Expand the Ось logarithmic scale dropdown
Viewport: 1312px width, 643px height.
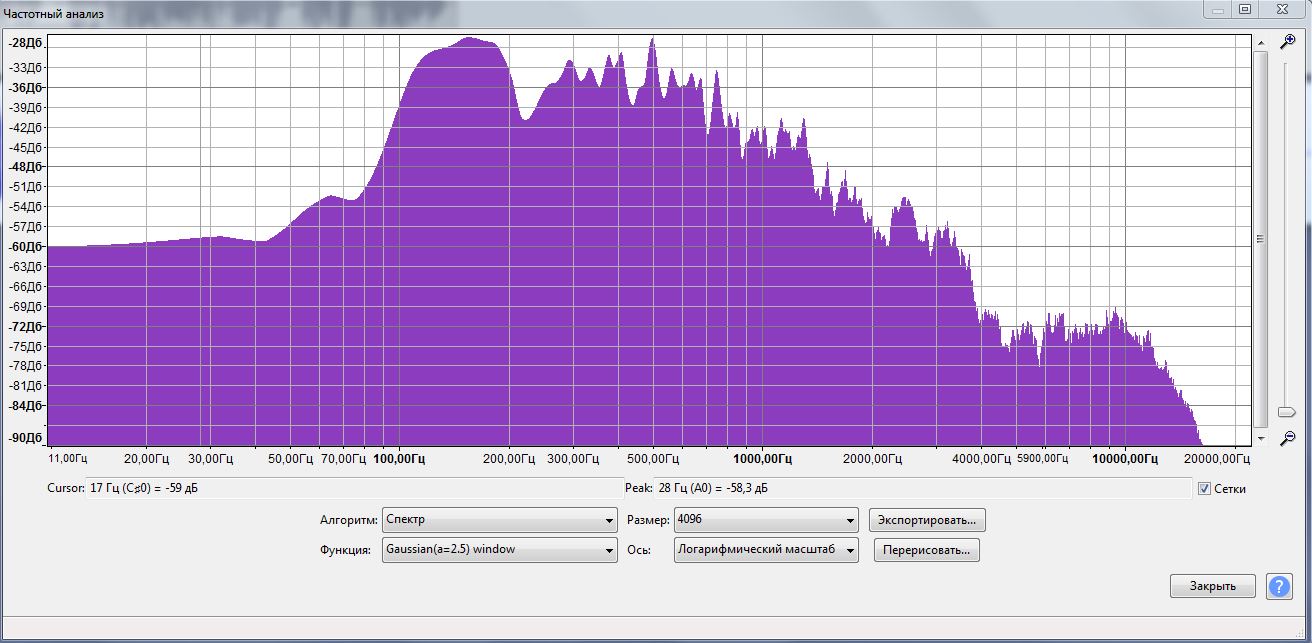click(766, 550)
